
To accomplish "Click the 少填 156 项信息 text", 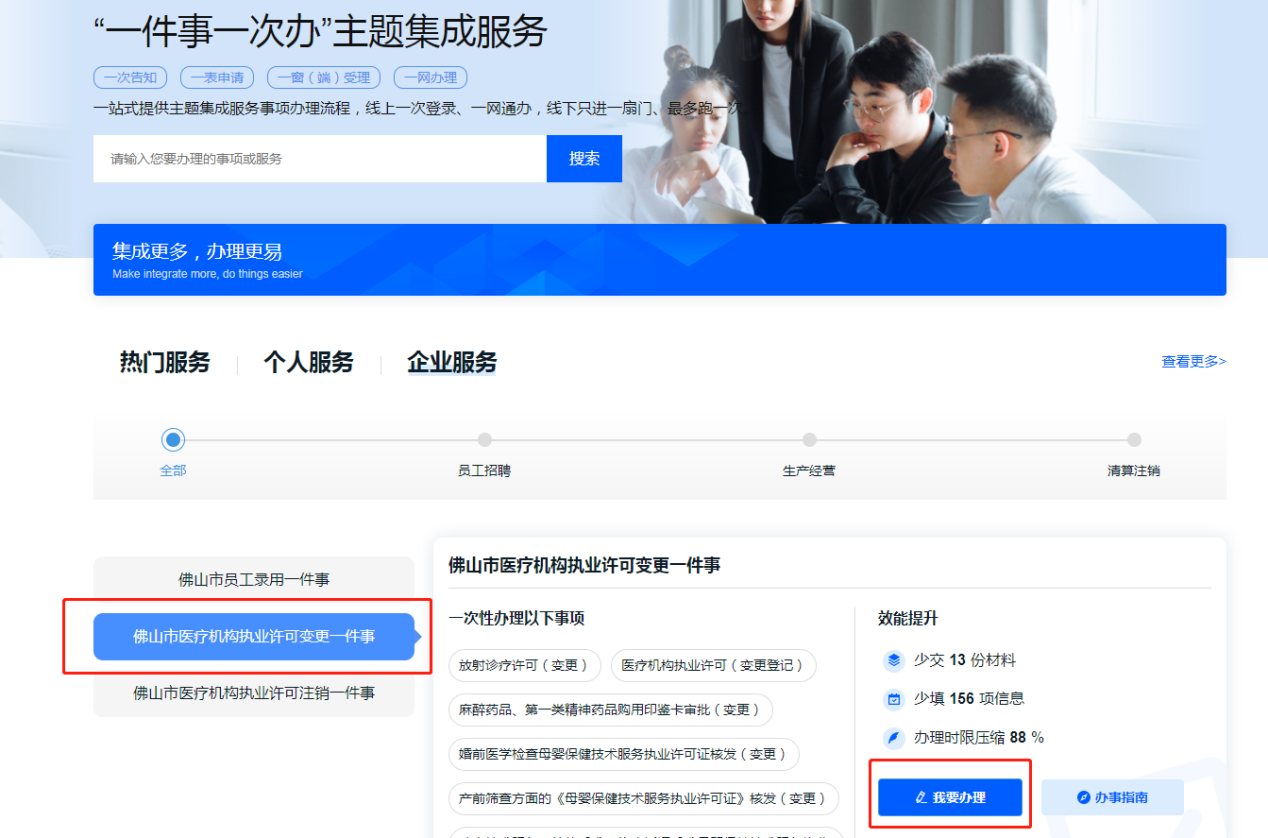I will [969, 699].
